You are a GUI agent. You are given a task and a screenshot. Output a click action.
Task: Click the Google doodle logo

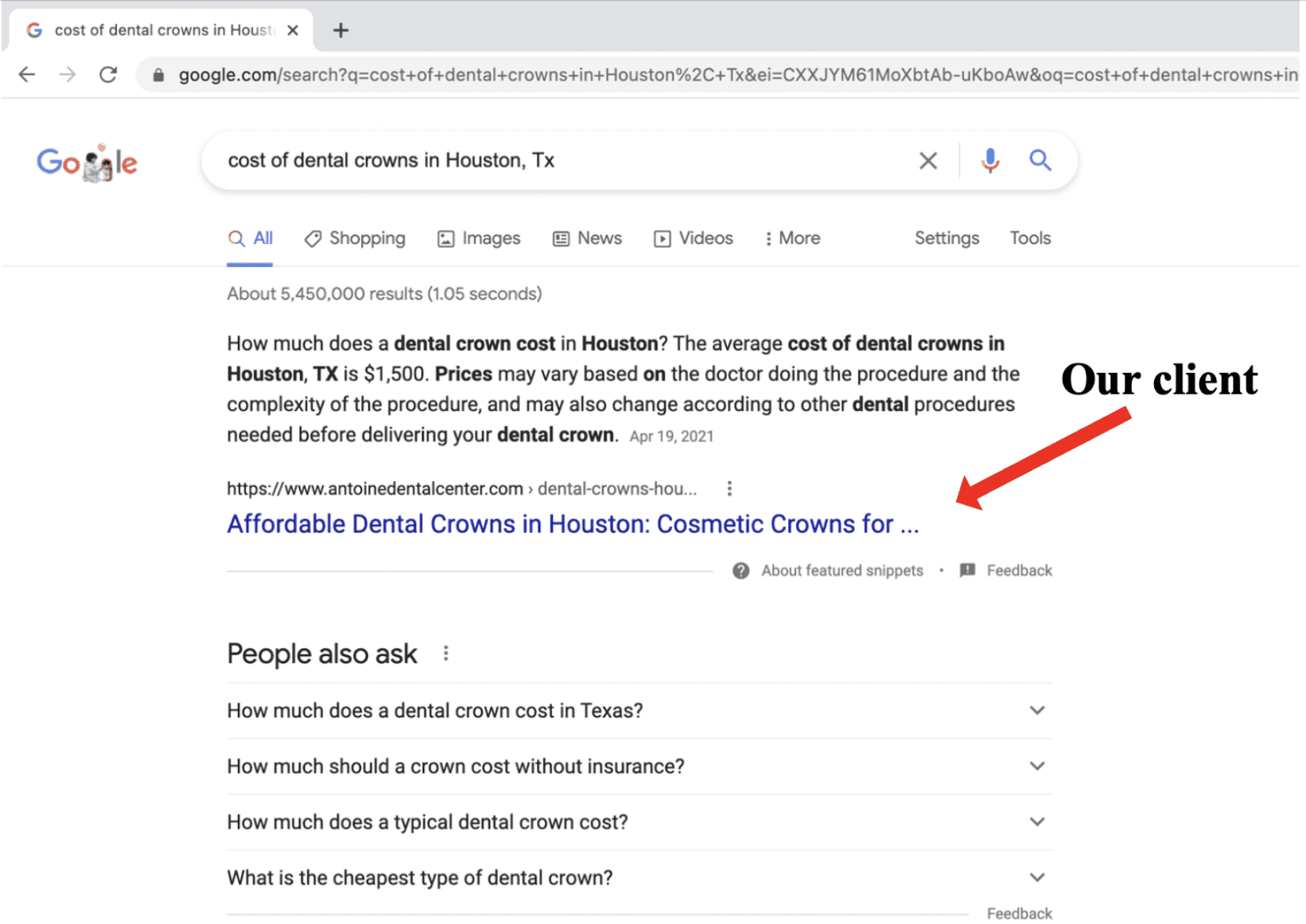87,162
